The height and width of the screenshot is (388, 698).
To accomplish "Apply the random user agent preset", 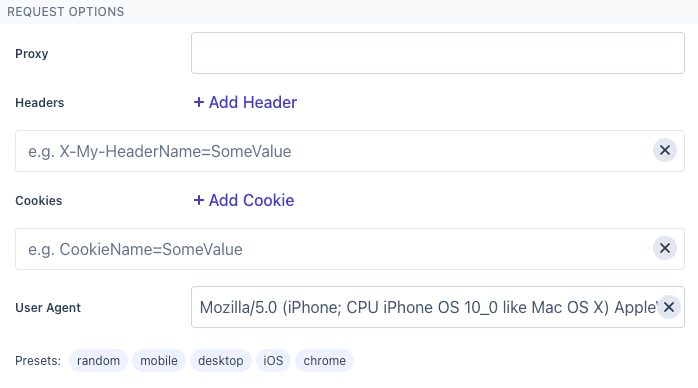I will [98, 360].
